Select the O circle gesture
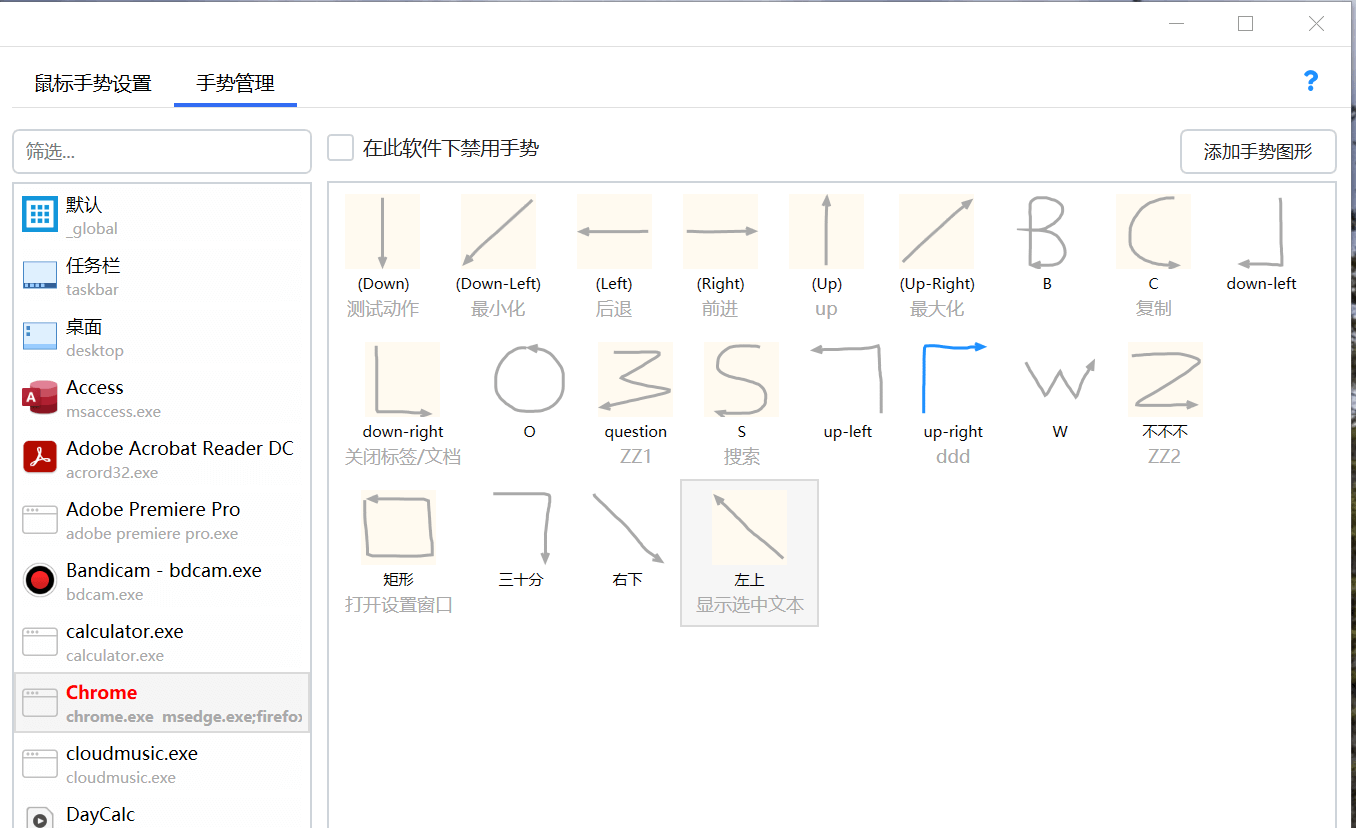 coord(529,380)
